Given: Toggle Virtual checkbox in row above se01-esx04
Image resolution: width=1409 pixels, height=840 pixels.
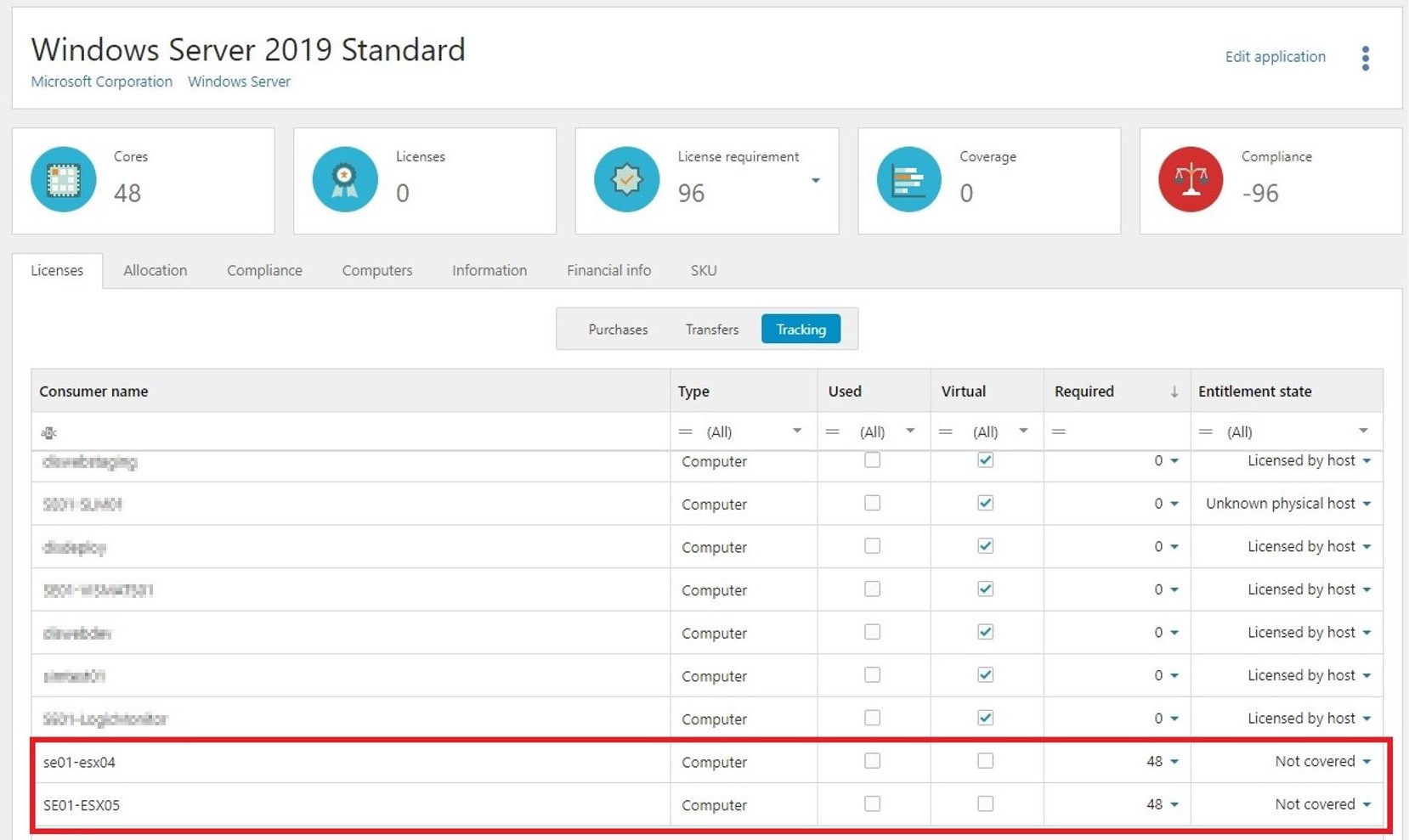Looking at the screenshot, I should point(985,718).
